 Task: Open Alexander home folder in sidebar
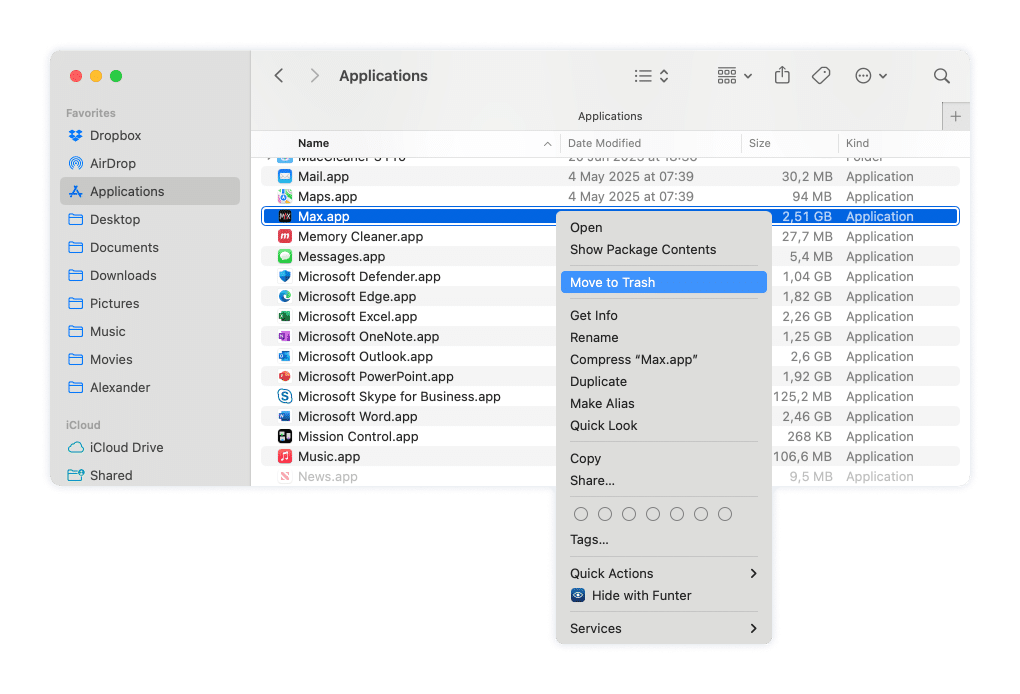click(150, 387)
